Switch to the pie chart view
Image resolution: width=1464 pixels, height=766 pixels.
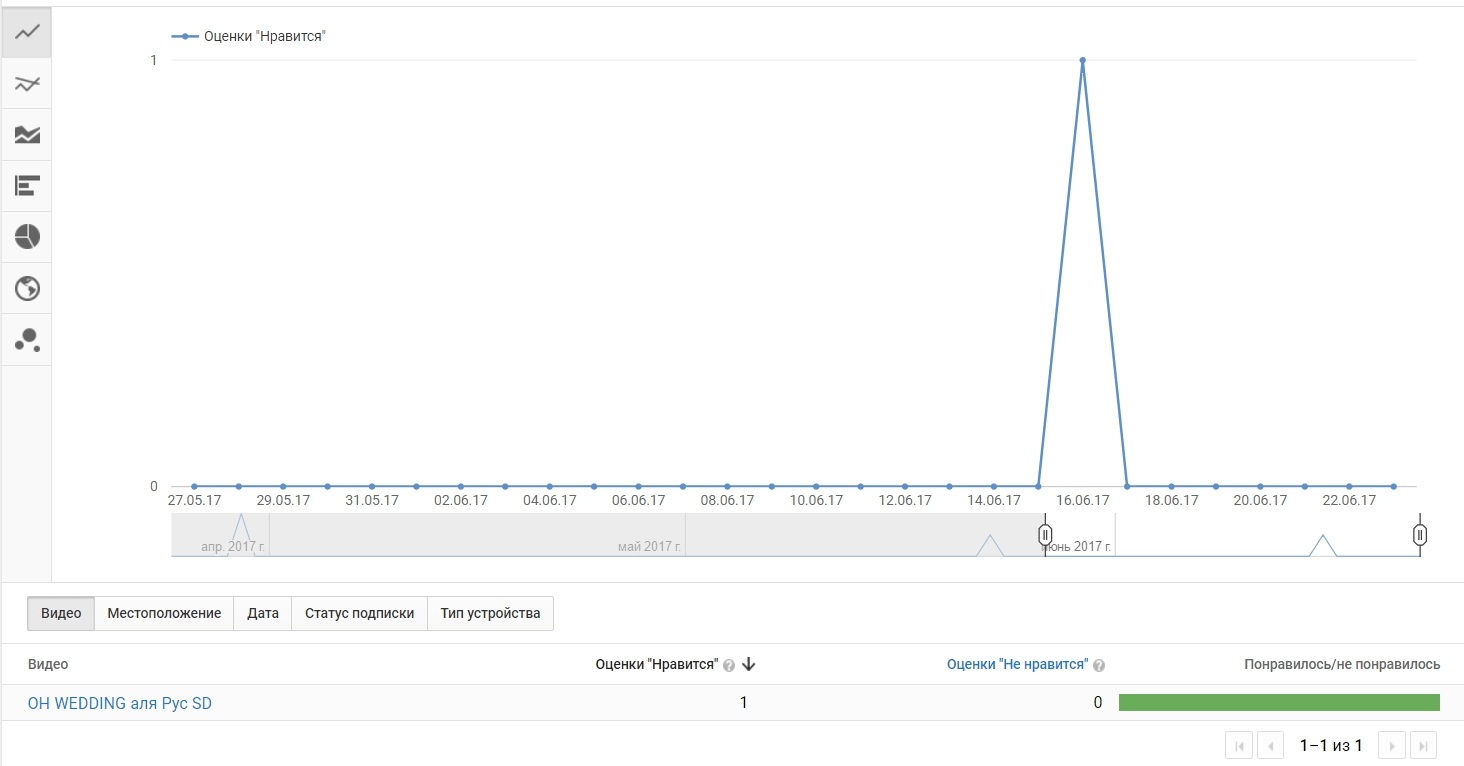pos(27,237)
